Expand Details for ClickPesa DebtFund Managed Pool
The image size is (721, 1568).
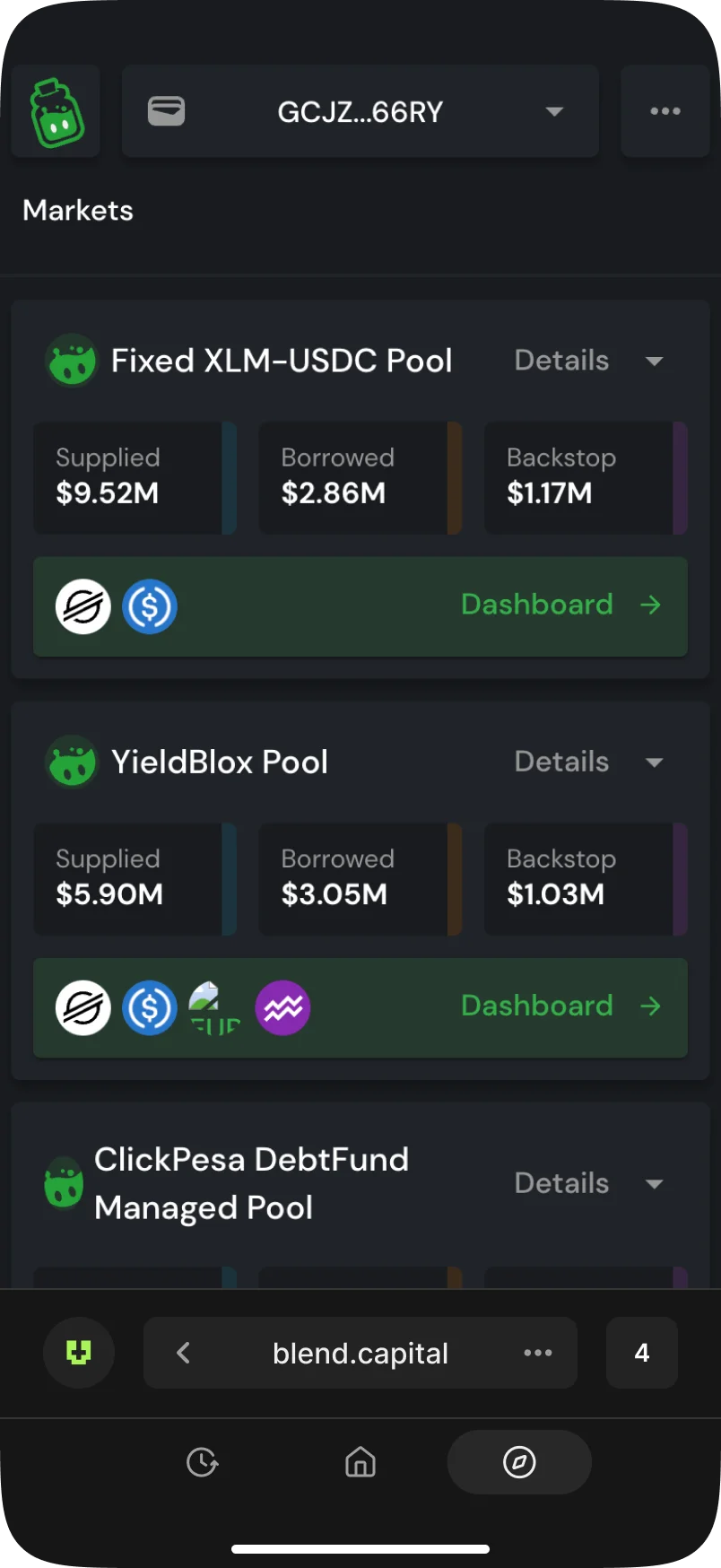click(x=588, y=1183)
